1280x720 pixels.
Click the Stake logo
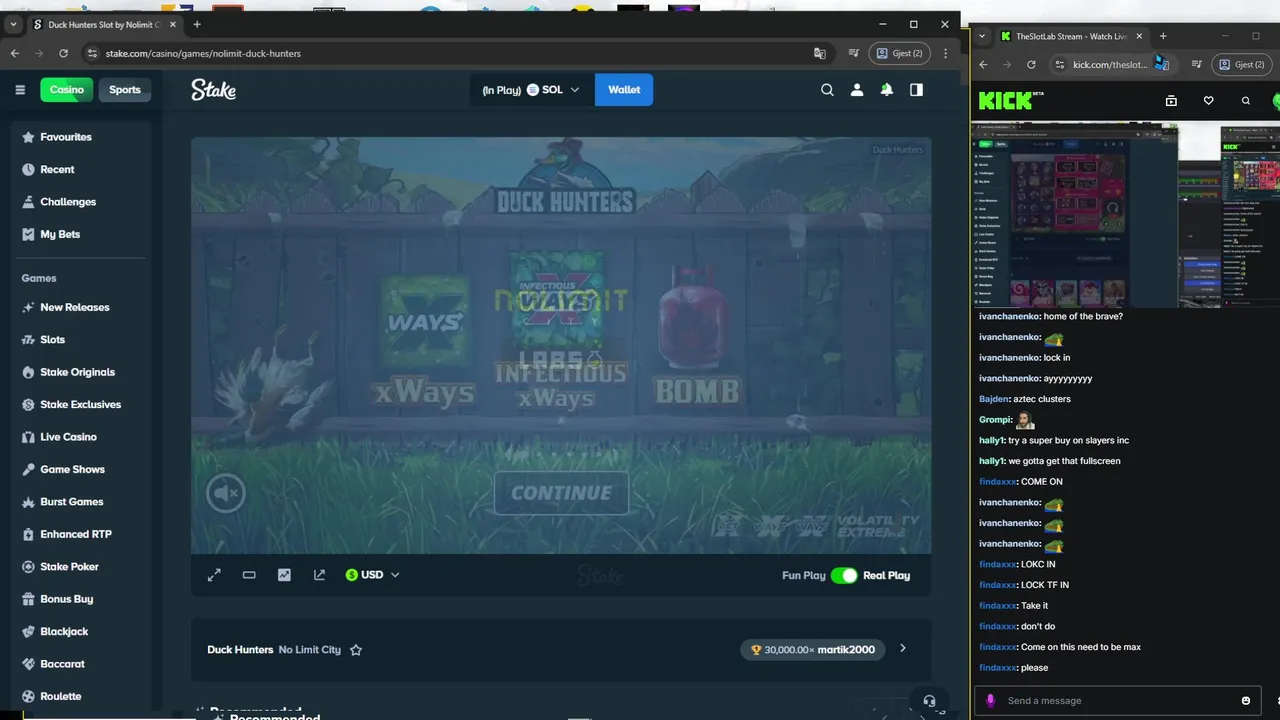[213, 90]
